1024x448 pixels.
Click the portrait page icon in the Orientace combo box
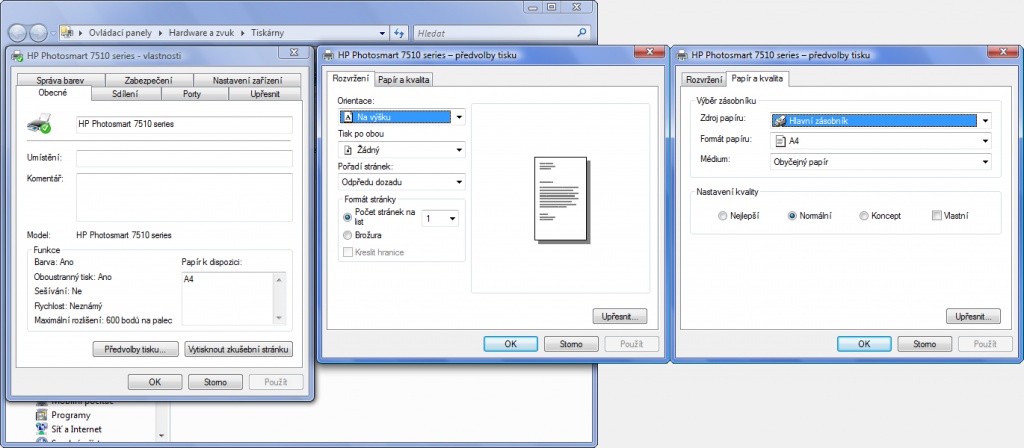click(x=347, y=118)
